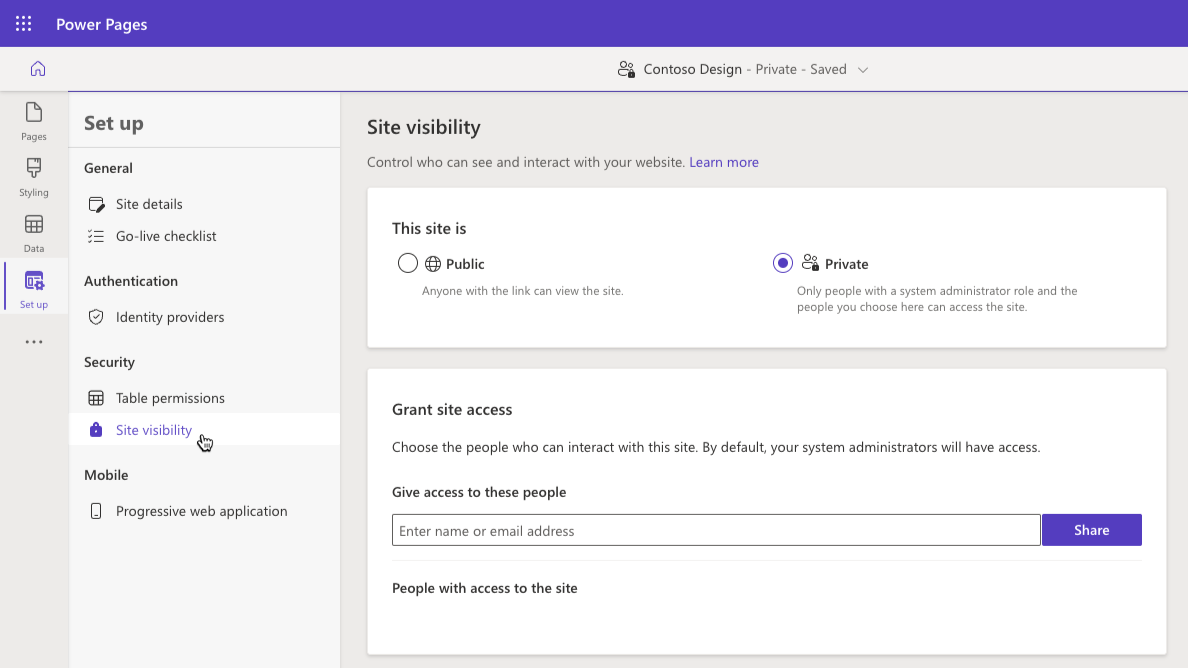Click the globe icon next to Public
Screen dimensions: 1188x668
(435, 262)
